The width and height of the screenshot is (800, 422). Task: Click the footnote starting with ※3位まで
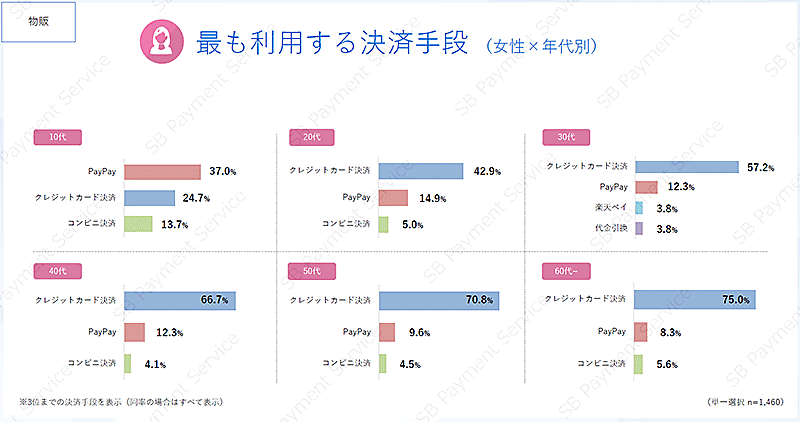121,402
